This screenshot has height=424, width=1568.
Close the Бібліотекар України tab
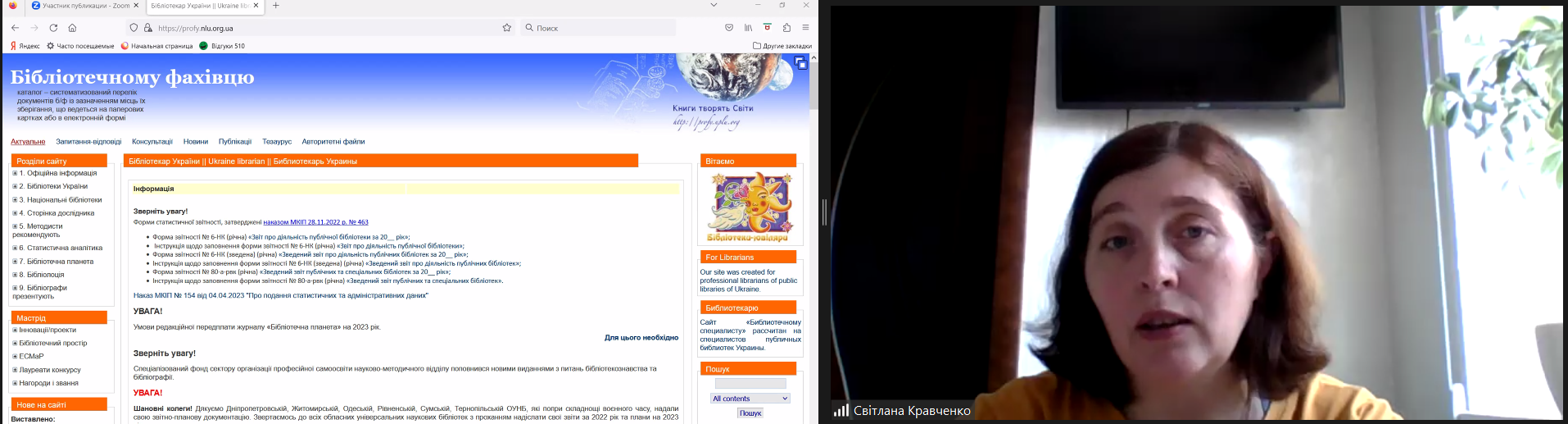coord(256,6)
